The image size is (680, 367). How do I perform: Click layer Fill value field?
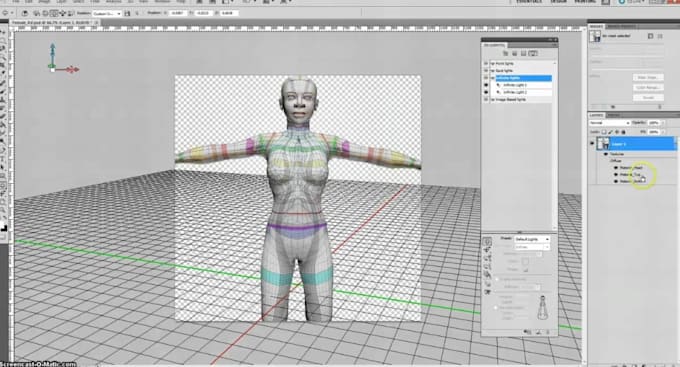[x=655, y=131]
